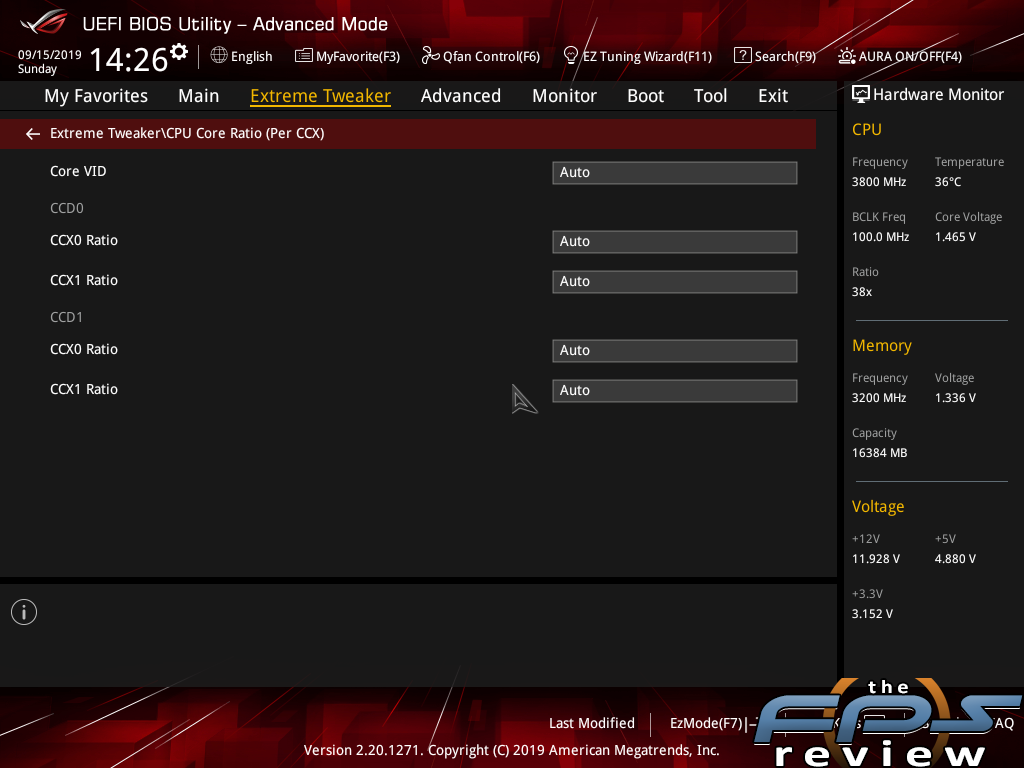
Task: Click the memory capacity value 16384 MB
Action: pos(879,453)
